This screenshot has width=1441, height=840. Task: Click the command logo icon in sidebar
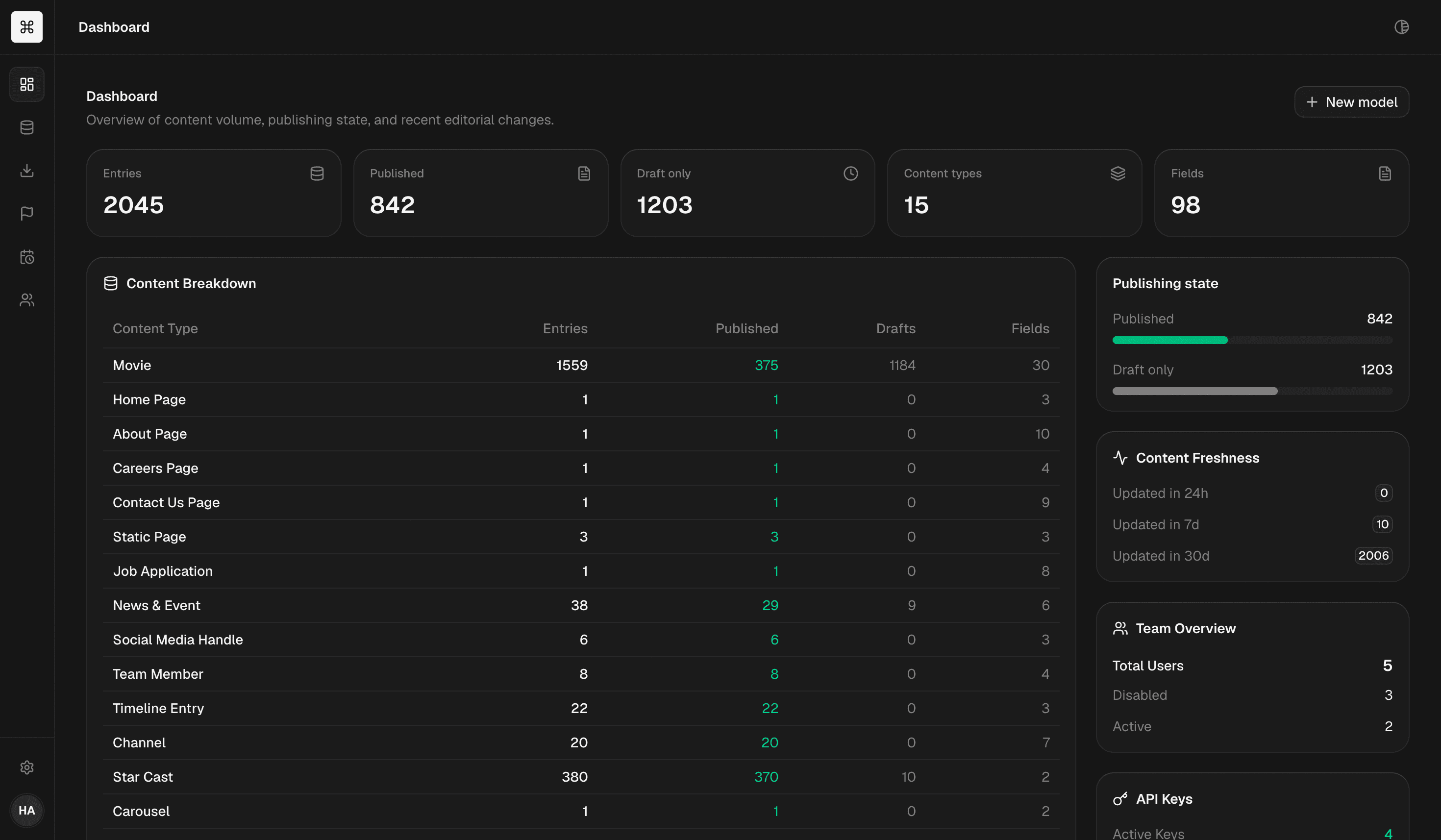coord(27,27)
